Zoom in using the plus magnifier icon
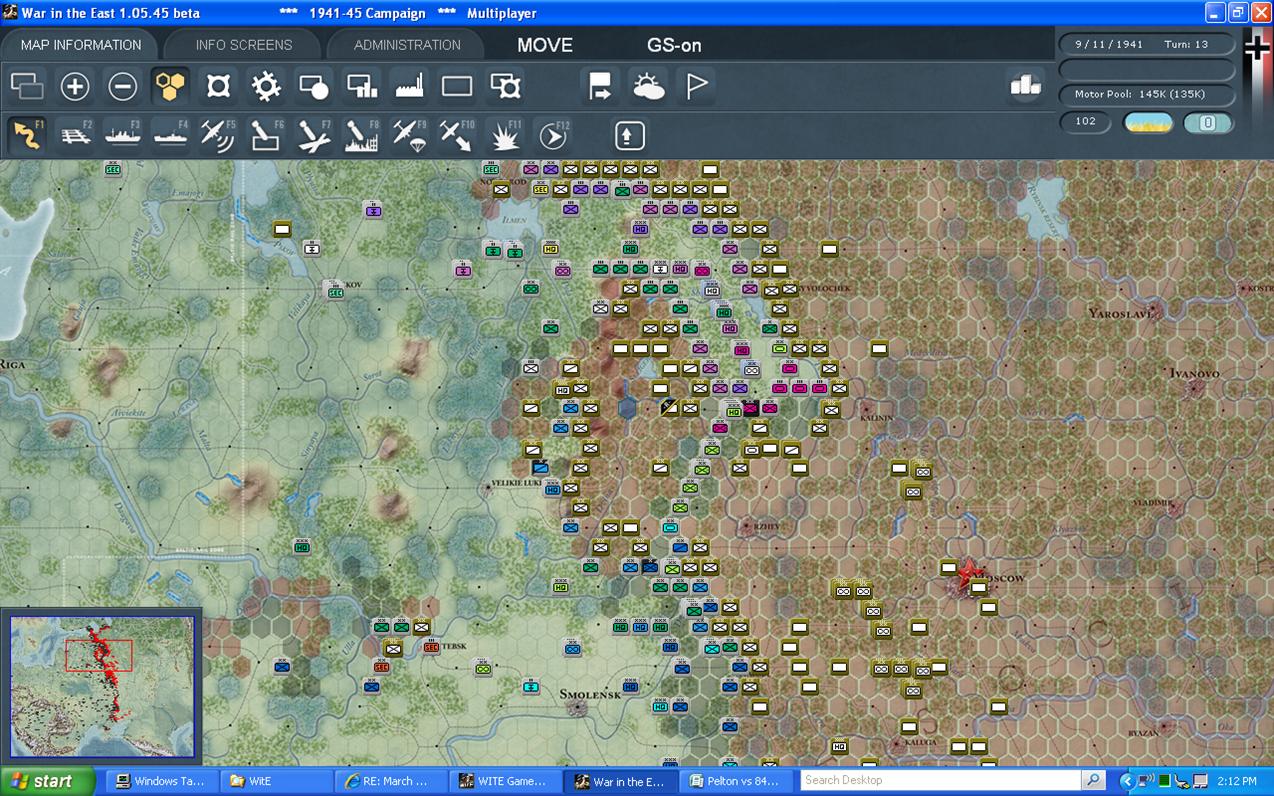Image resolution: width=1274 pixels, height=796 pixels. (75, 87)
